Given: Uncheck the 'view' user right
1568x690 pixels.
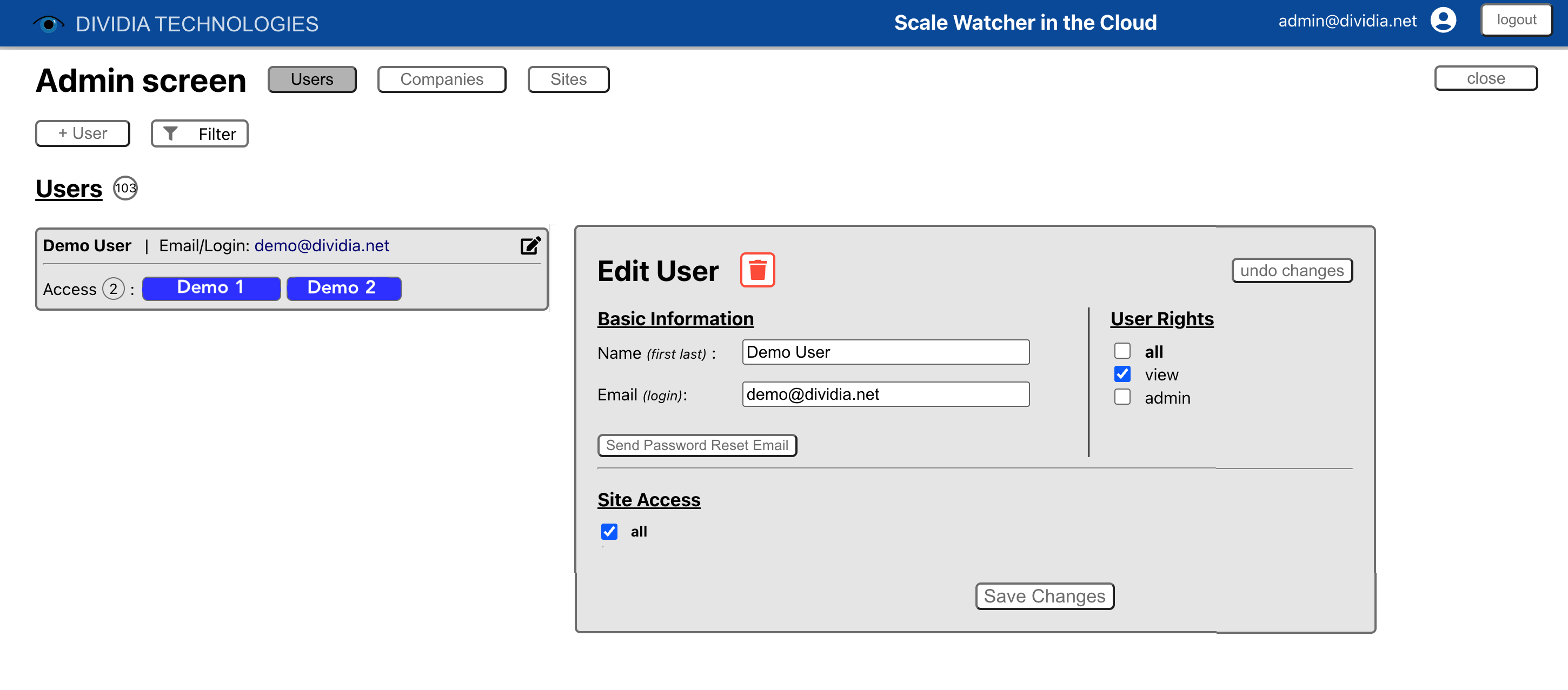Looking at the screenshot, I should 1122,374.
